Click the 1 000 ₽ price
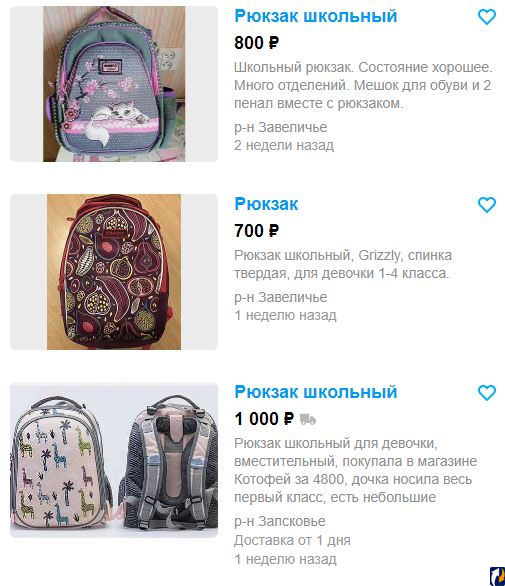This screenshot has height=586, width=505. pos(264,419)
